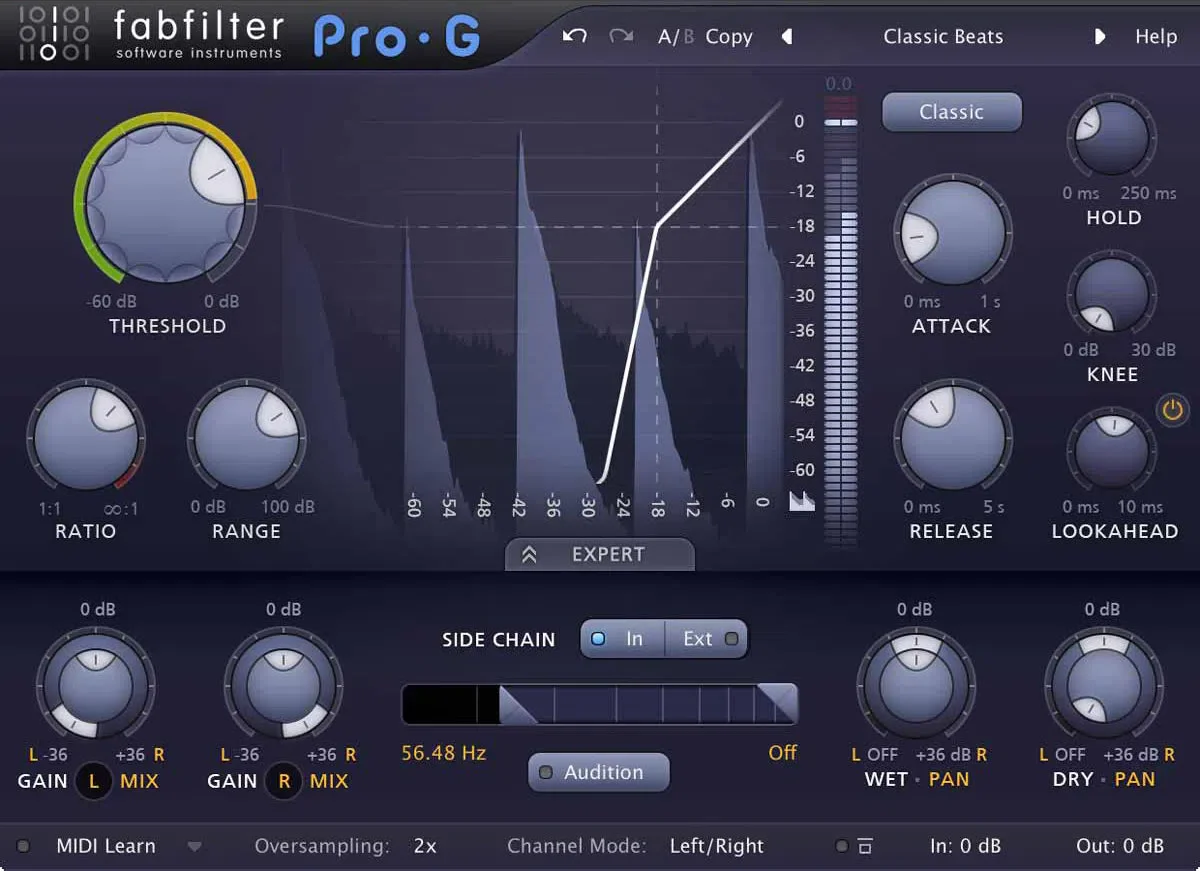Viewport: 1200px width, 871px height.
Task: Open the Classic style selector
Action: (950, 111)
